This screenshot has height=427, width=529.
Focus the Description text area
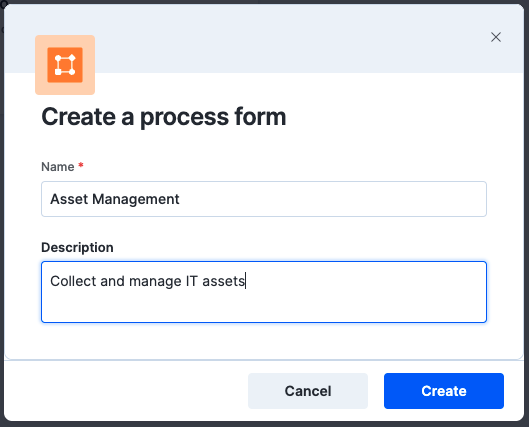(264, 292)
